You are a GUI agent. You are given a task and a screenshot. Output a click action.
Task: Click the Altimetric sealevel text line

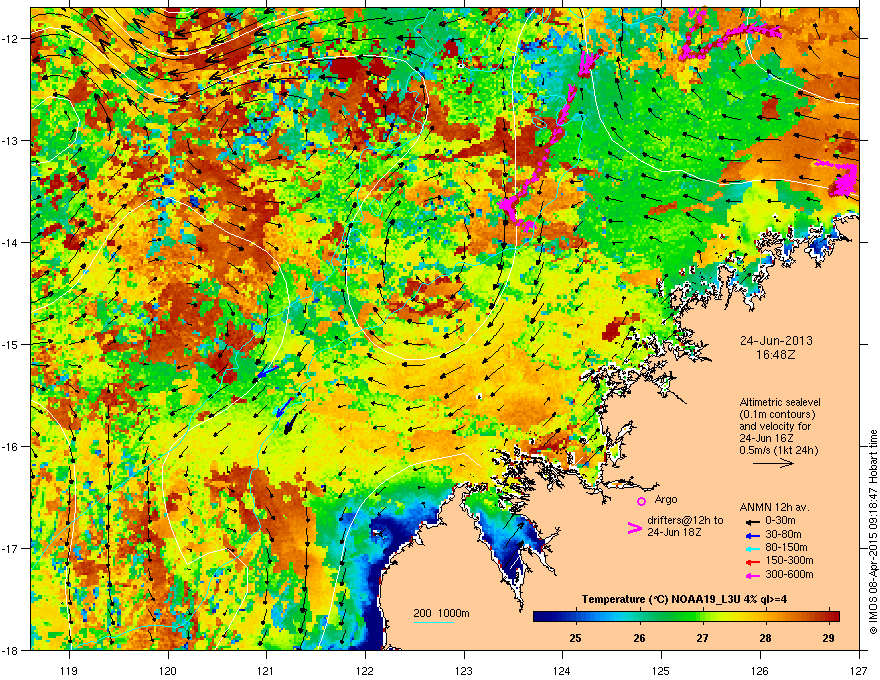(780, 402)
